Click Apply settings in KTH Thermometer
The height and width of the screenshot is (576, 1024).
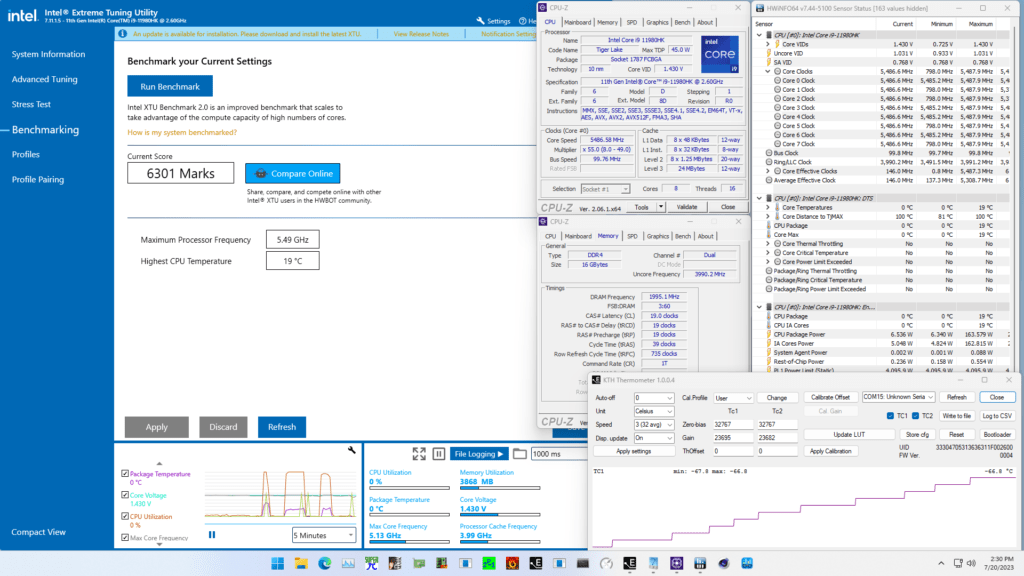(x=633, y=451)
